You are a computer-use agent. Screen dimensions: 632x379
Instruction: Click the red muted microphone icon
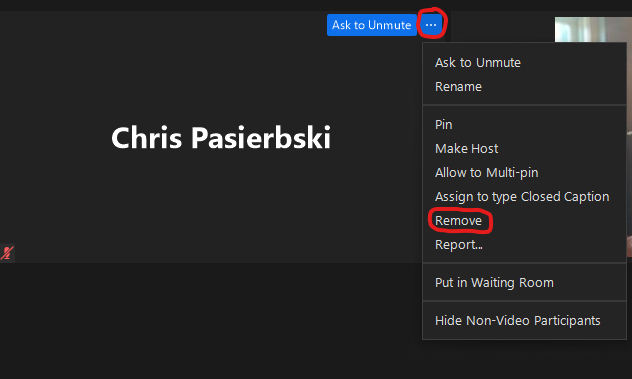7,253
